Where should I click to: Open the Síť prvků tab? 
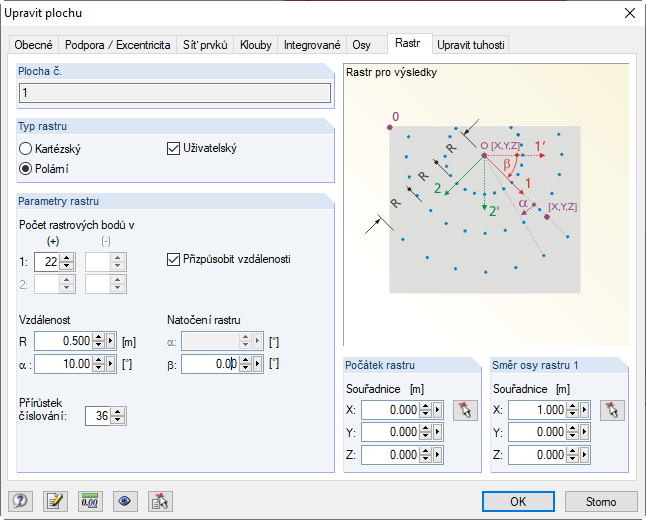pos(205,45)
